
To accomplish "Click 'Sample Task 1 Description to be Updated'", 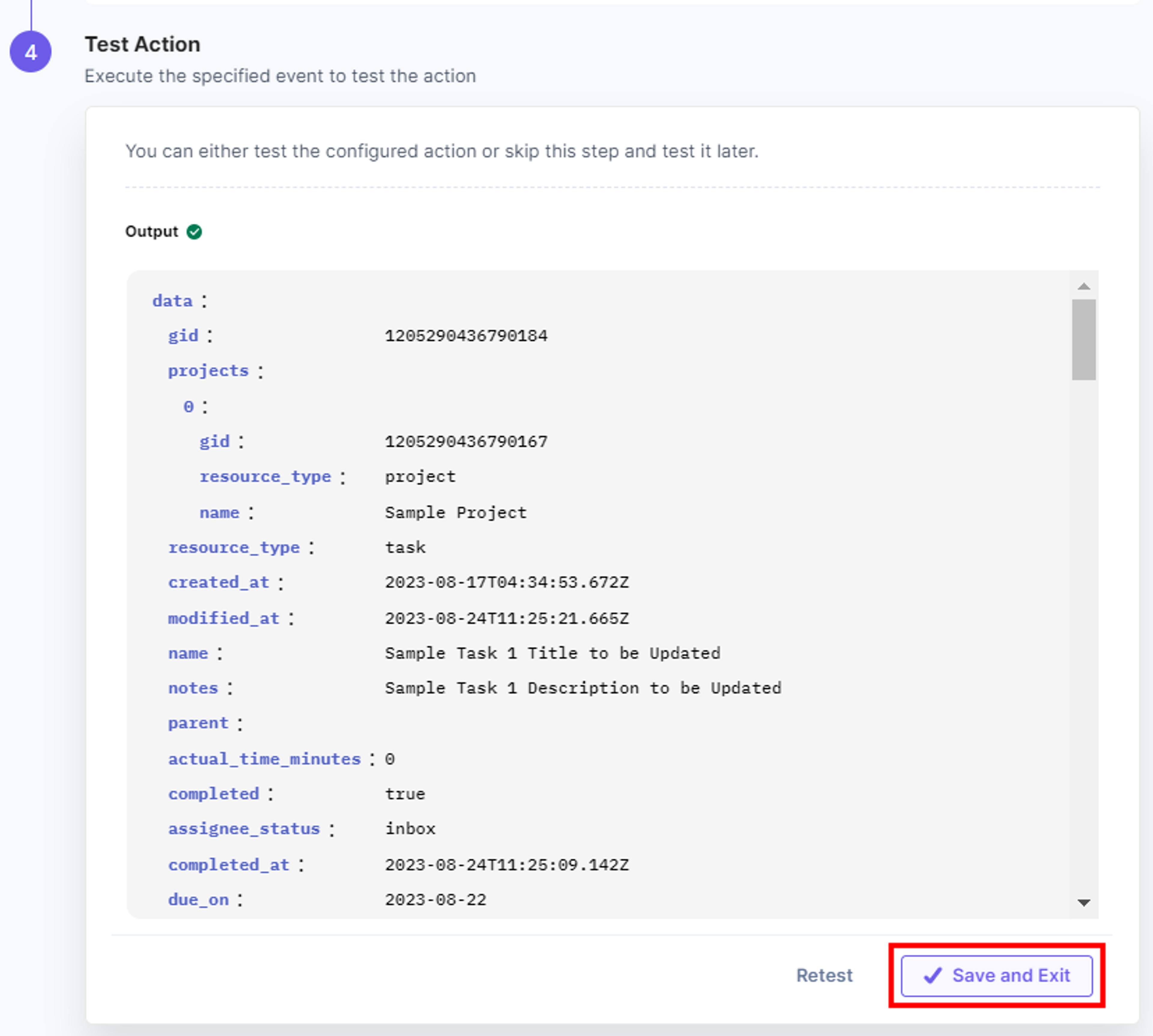I will [x=583, y=688].
